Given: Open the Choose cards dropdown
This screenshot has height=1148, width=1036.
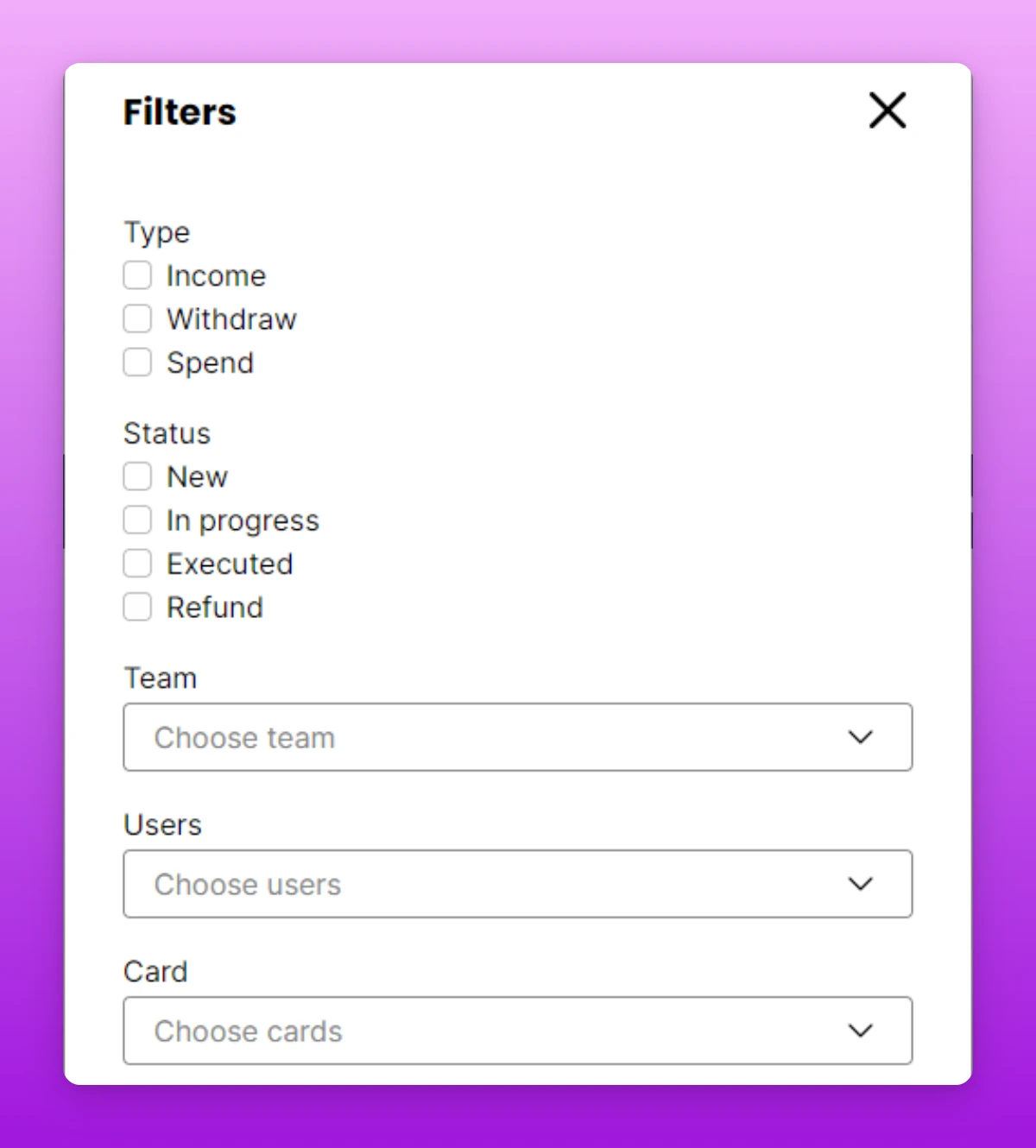Looking at the screenshot, I should click(518, 1031).
